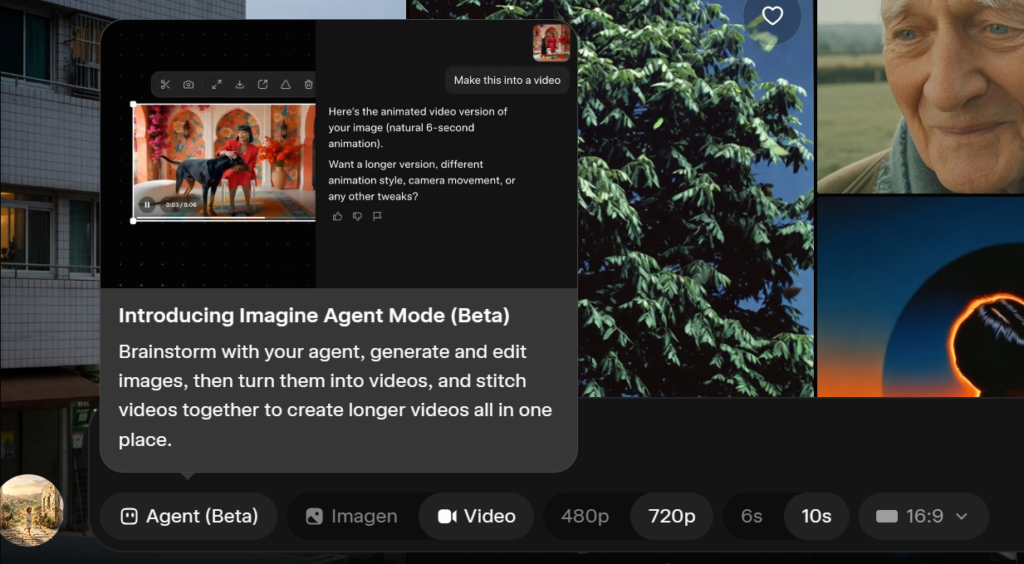Choose 720p resolution
Screen dimensions: 1024x564
coord(672,516)
